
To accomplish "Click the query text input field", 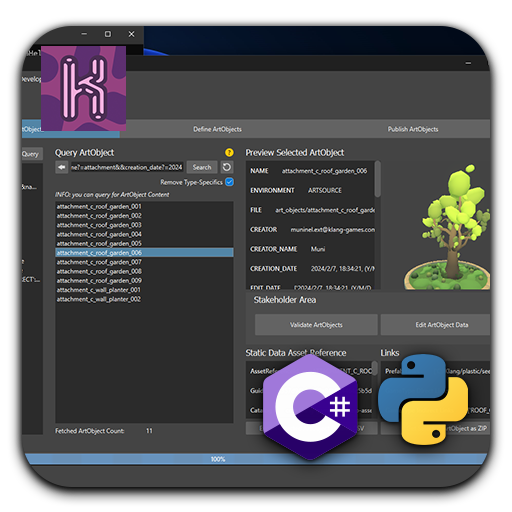I will click(127, 167).
